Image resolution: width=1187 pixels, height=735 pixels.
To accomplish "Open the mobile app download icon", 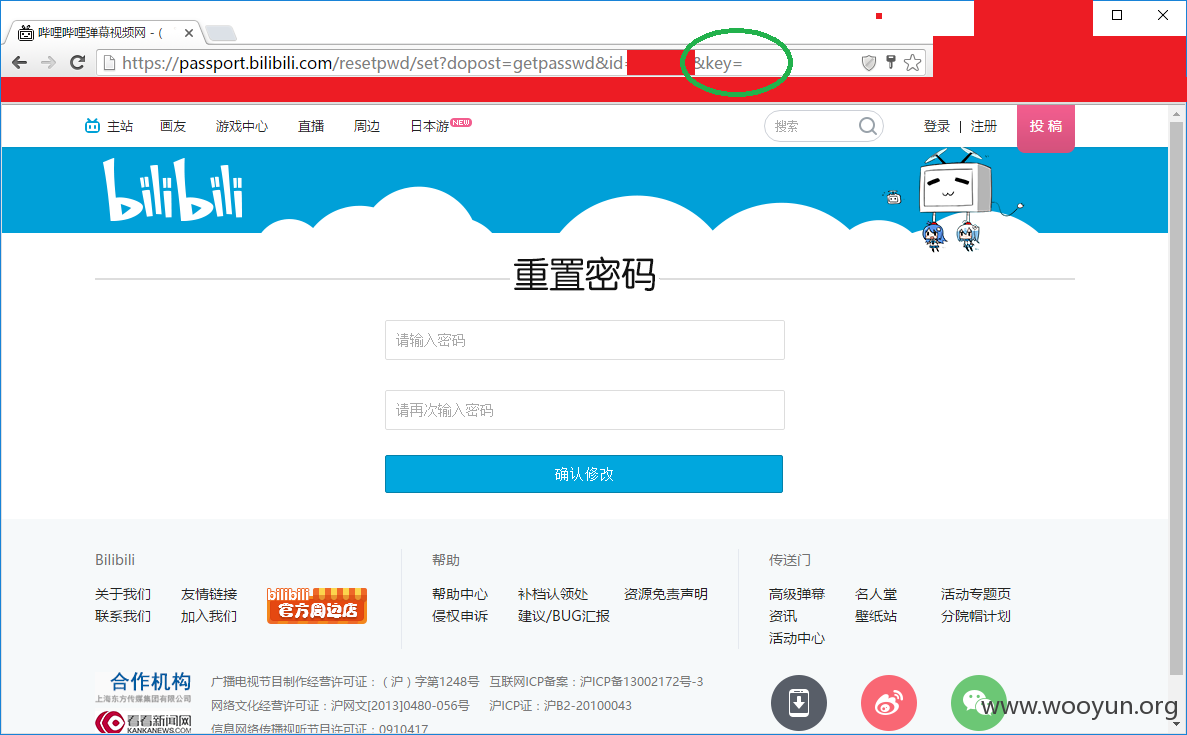I will [x=799, y=702].
